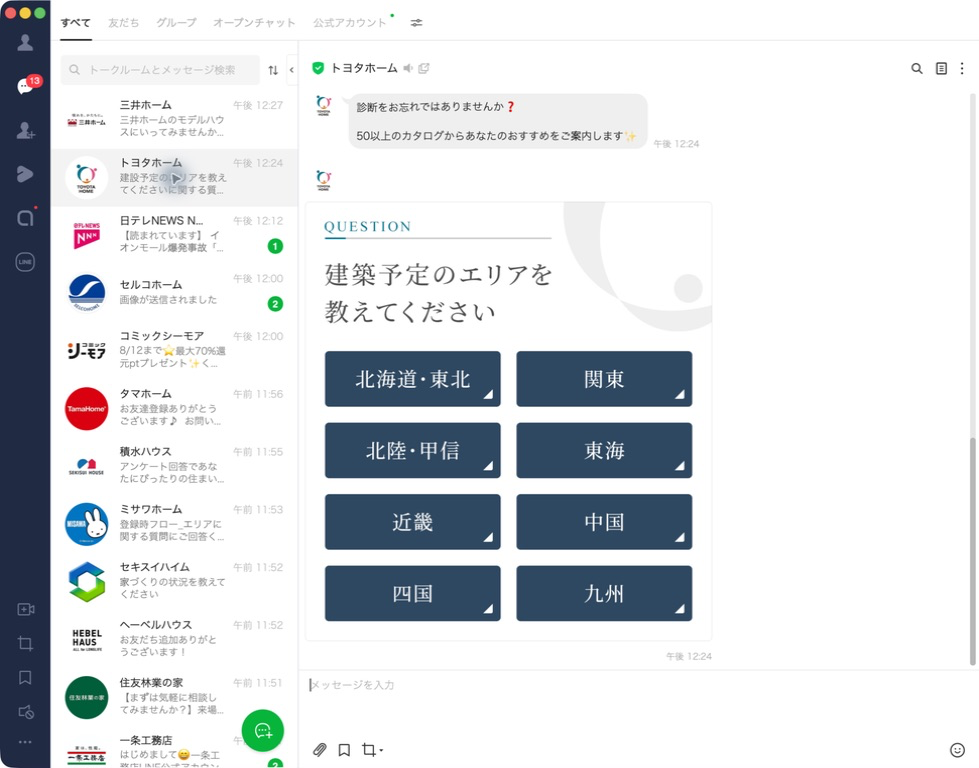The image size is (979, 768).
Task: Switch to the グループ tab
Action: click(176, 22)
